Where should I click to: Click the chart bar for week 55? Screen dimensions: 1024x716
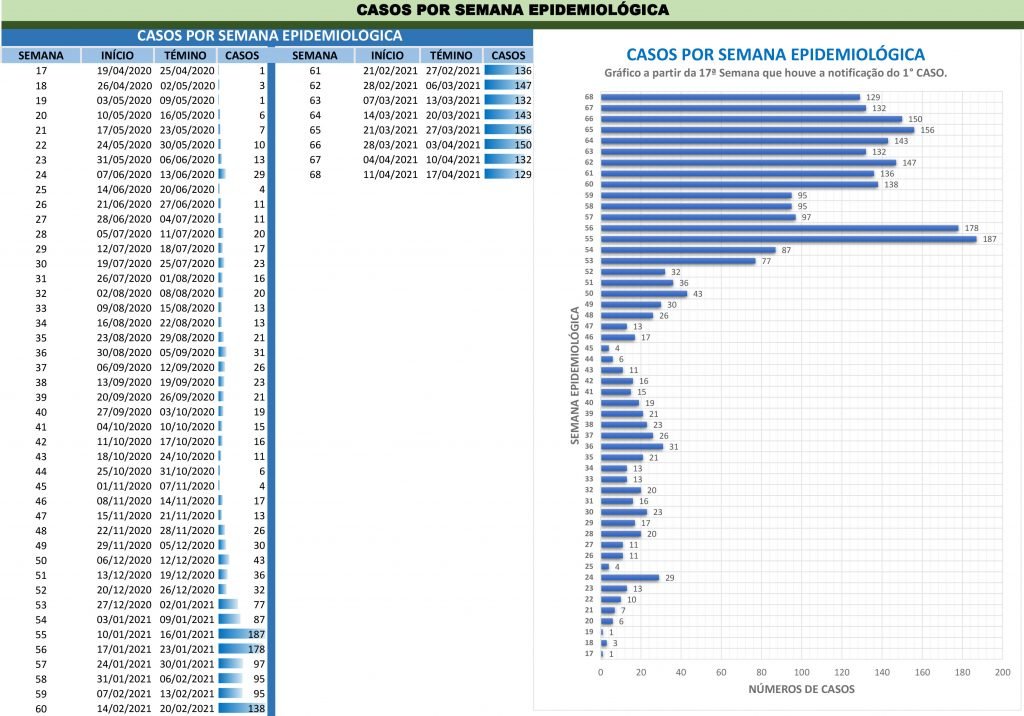(788, 239)
